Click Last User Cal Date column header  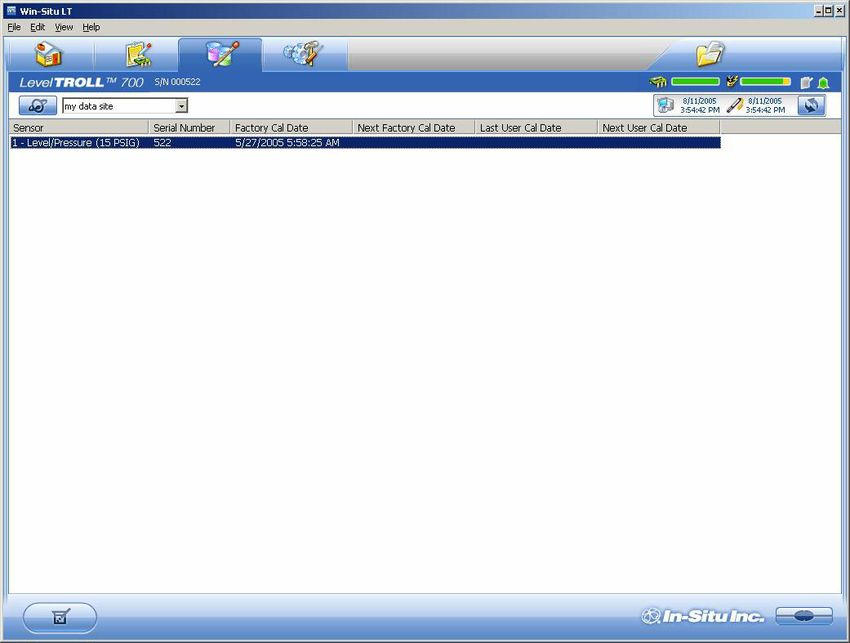pyautogui.click(x=536, y=128)
